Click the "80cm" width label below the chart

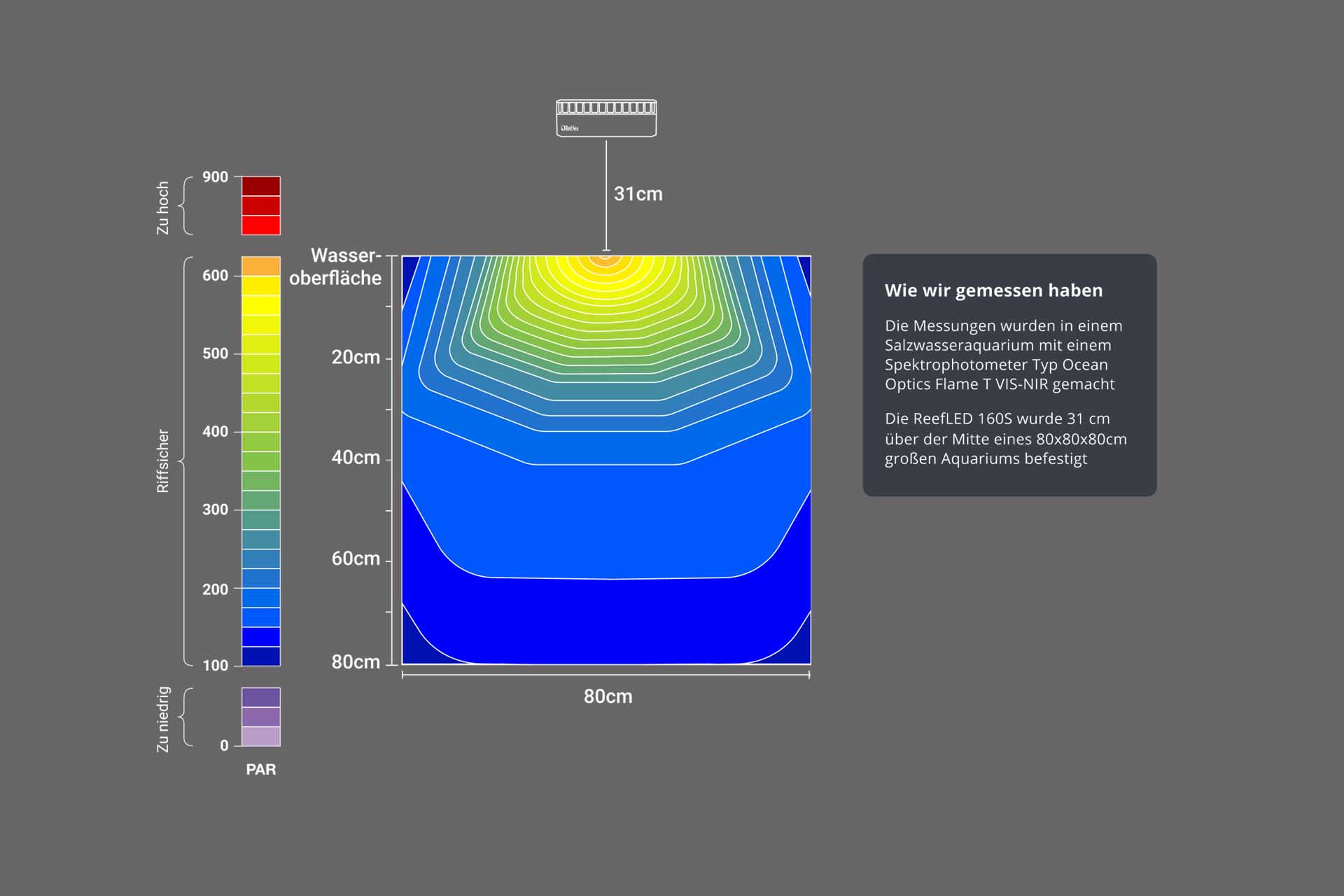pos(608,696)
